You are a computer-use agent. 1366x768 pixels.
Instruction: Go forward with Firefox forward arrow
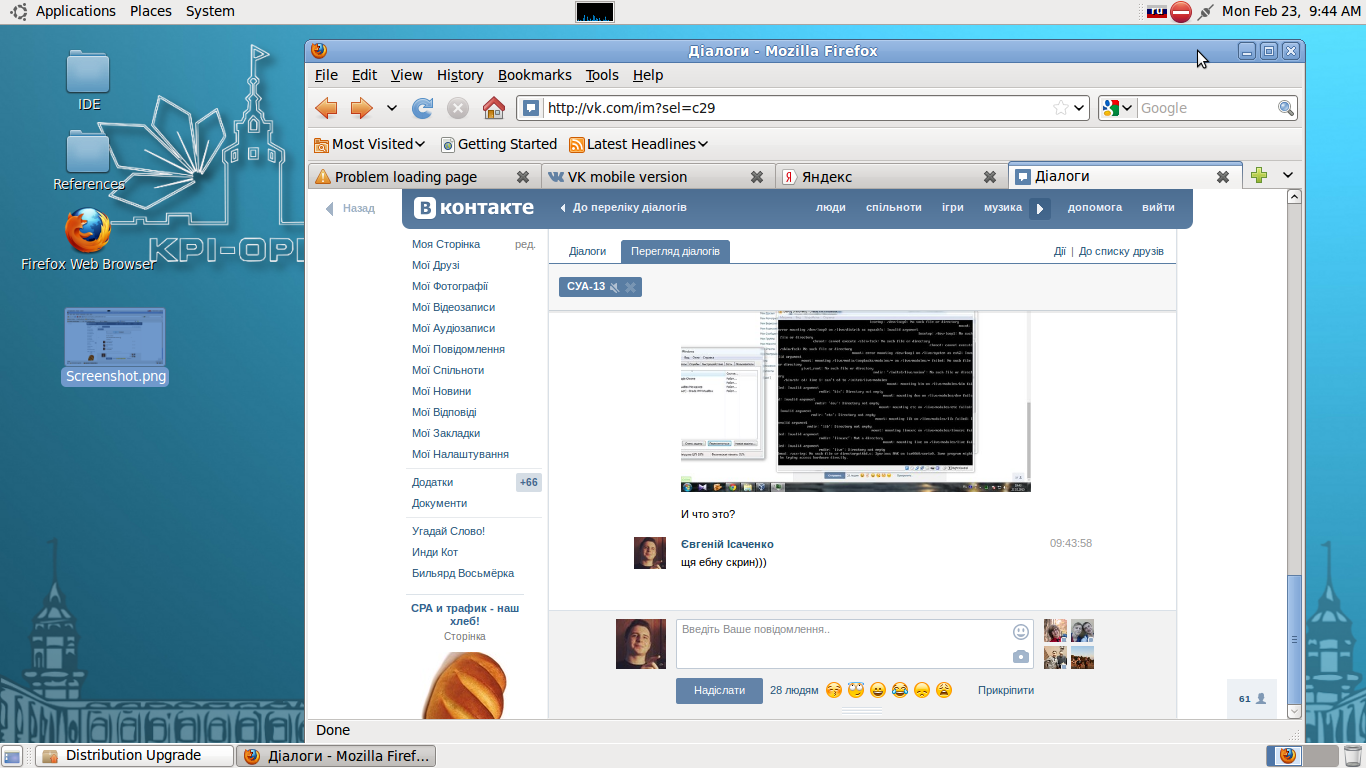(x=361, y=108)
